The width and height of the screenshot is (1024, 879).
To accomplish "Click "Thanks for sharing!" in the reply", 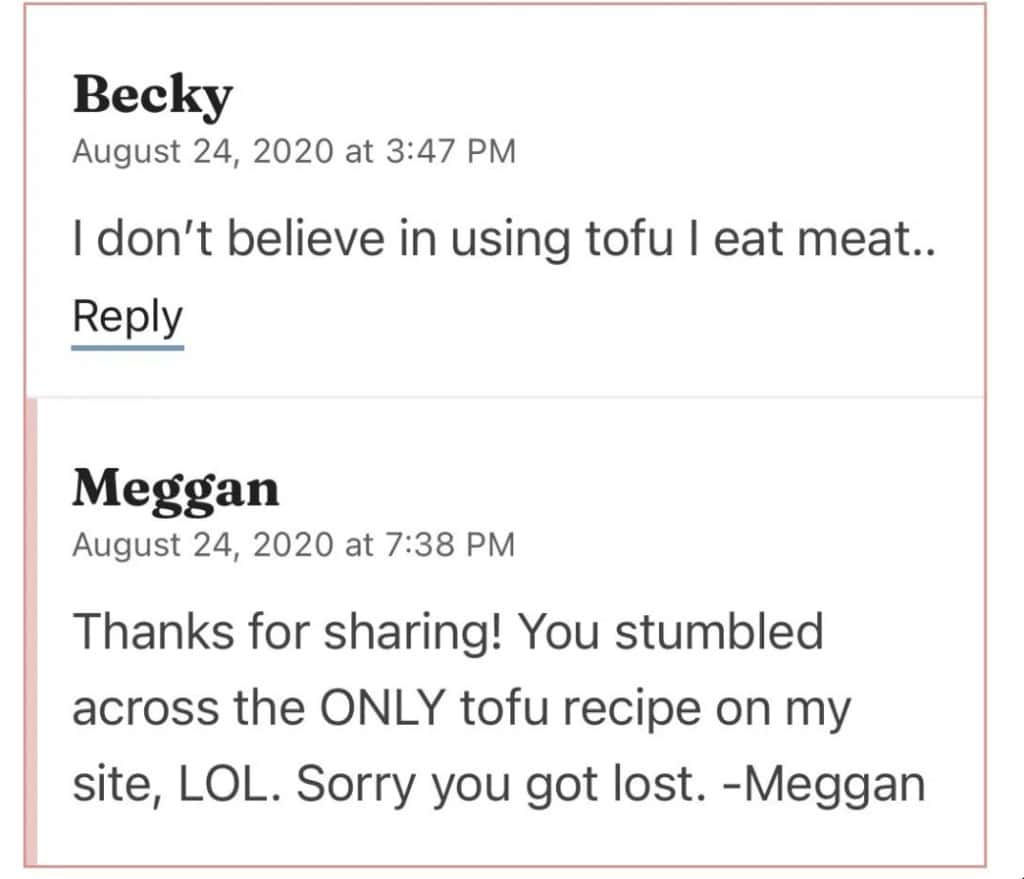I will (286, 632).
